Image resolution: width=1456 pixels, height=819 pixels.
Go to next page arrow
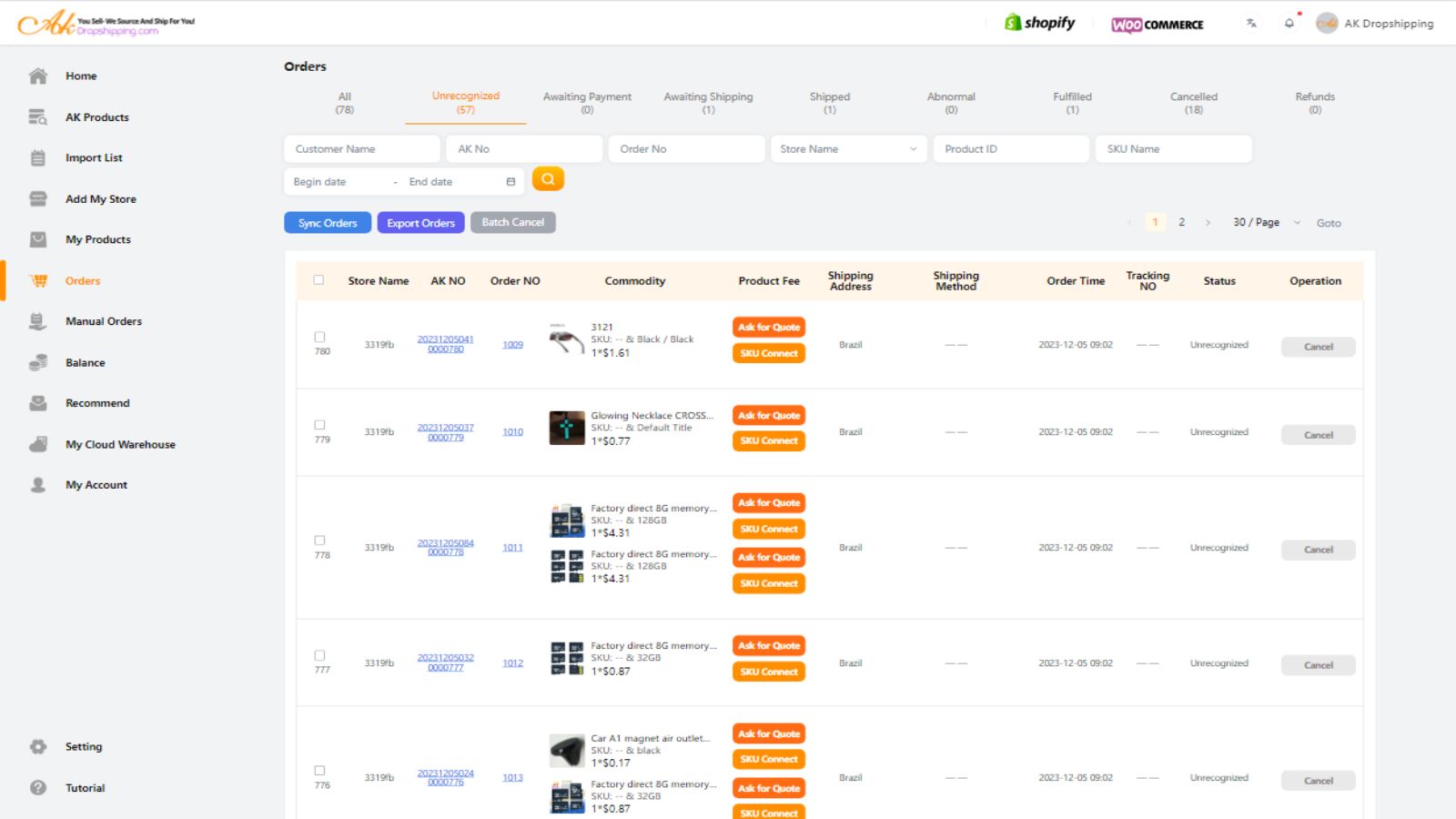click(1208, 223)
